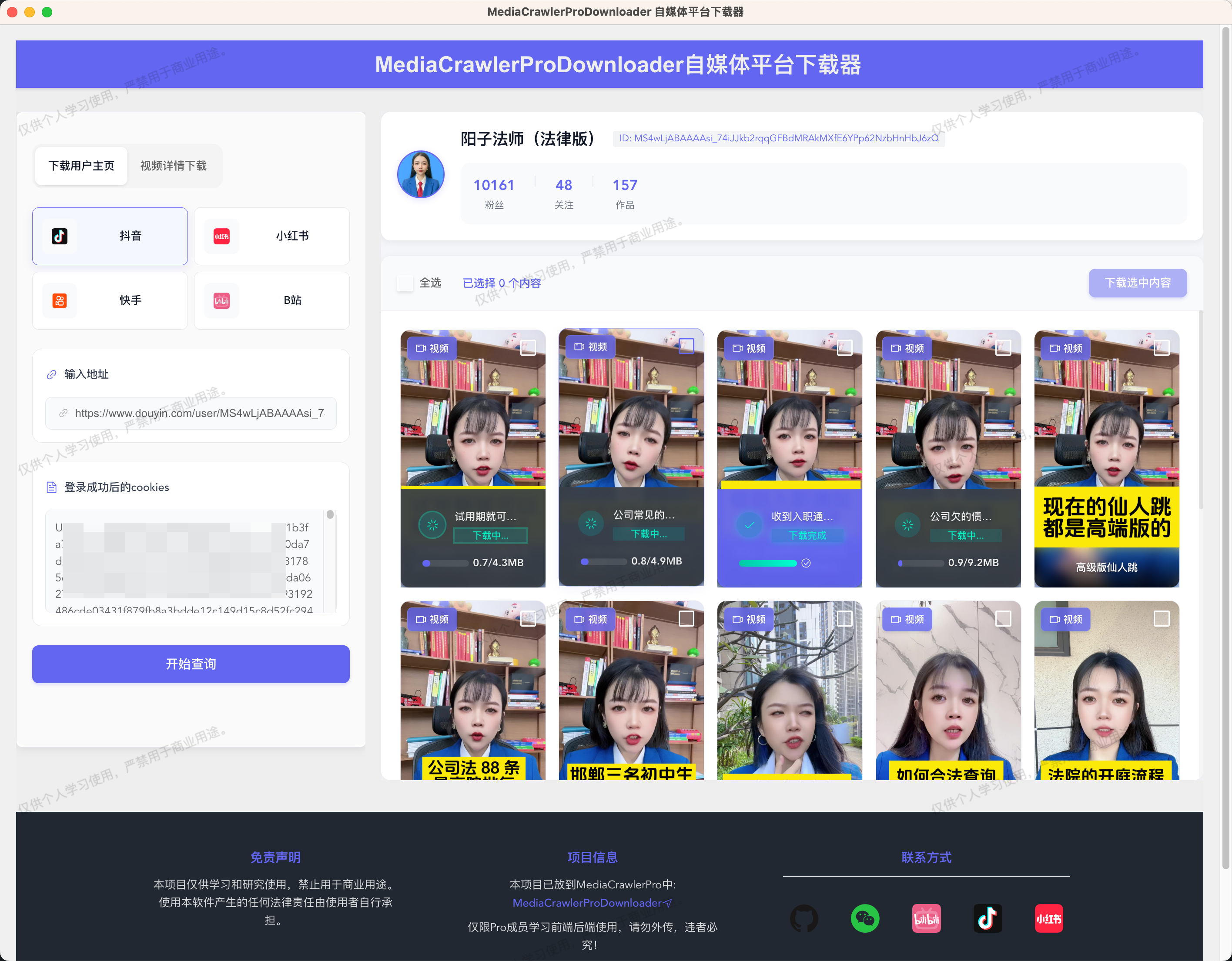
Task: Check the 高级版仙人跳 video's checkbox
Action: click(1162, 347)
